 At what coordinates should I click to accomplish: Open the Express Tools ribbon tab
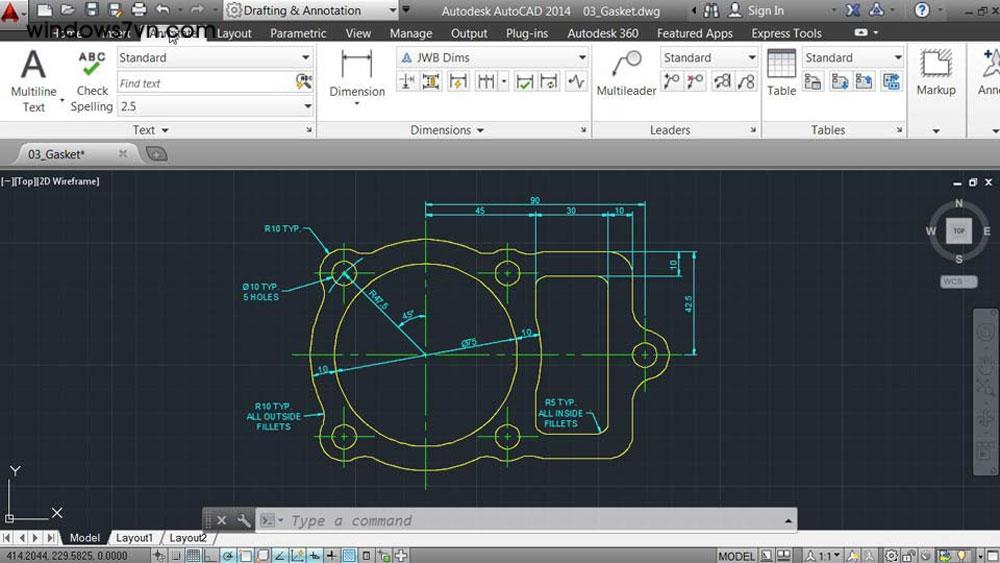(786, 33)
